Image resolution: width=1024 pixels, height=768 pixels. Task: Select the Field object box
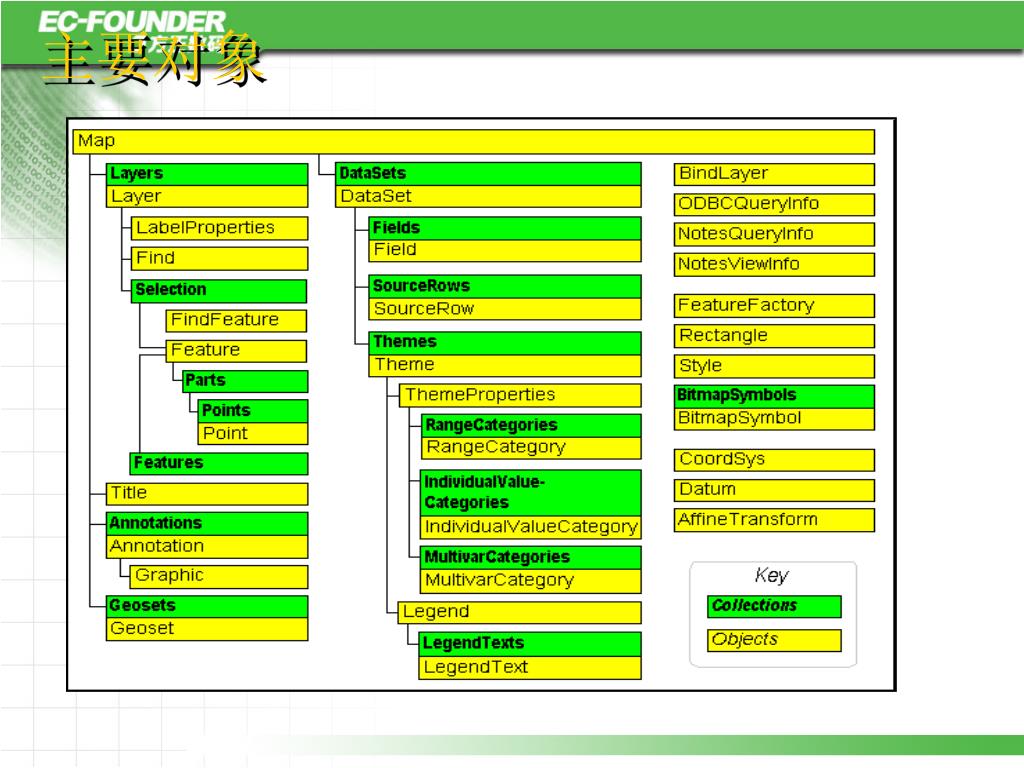tap(505, 251)
